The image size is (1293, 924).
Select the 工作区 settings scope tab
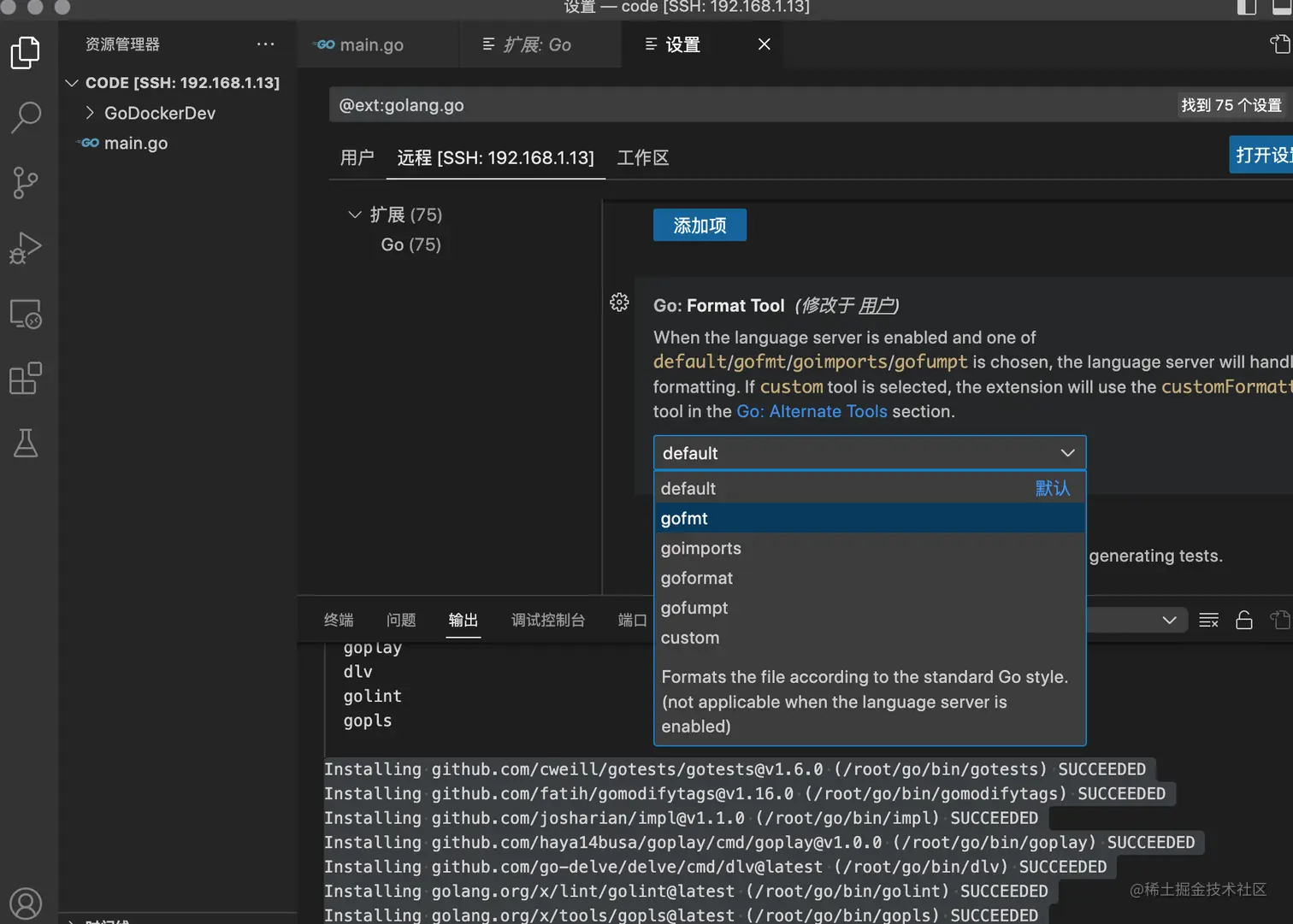(x=643, y=157)
